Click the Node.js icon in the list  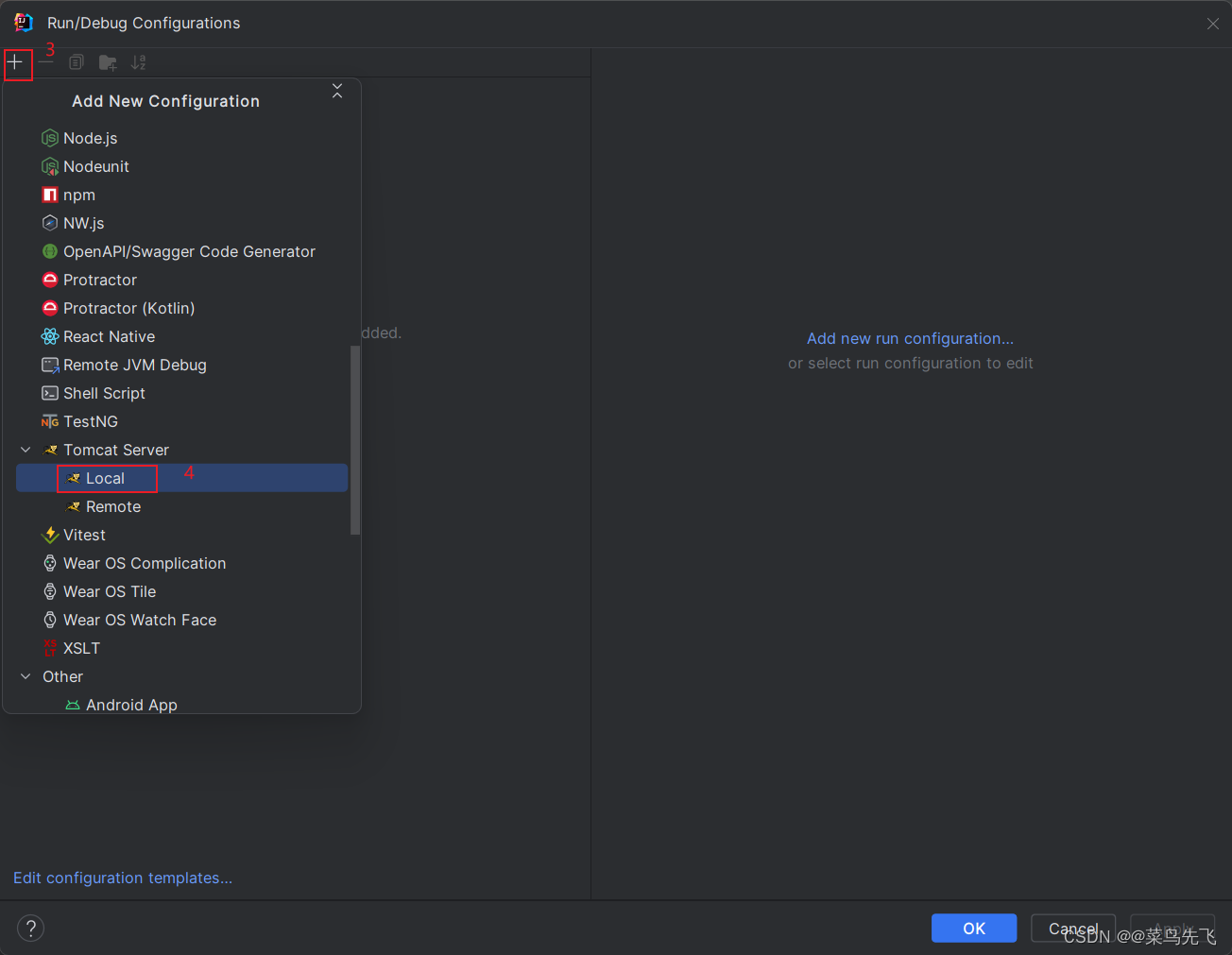[50, 138]
